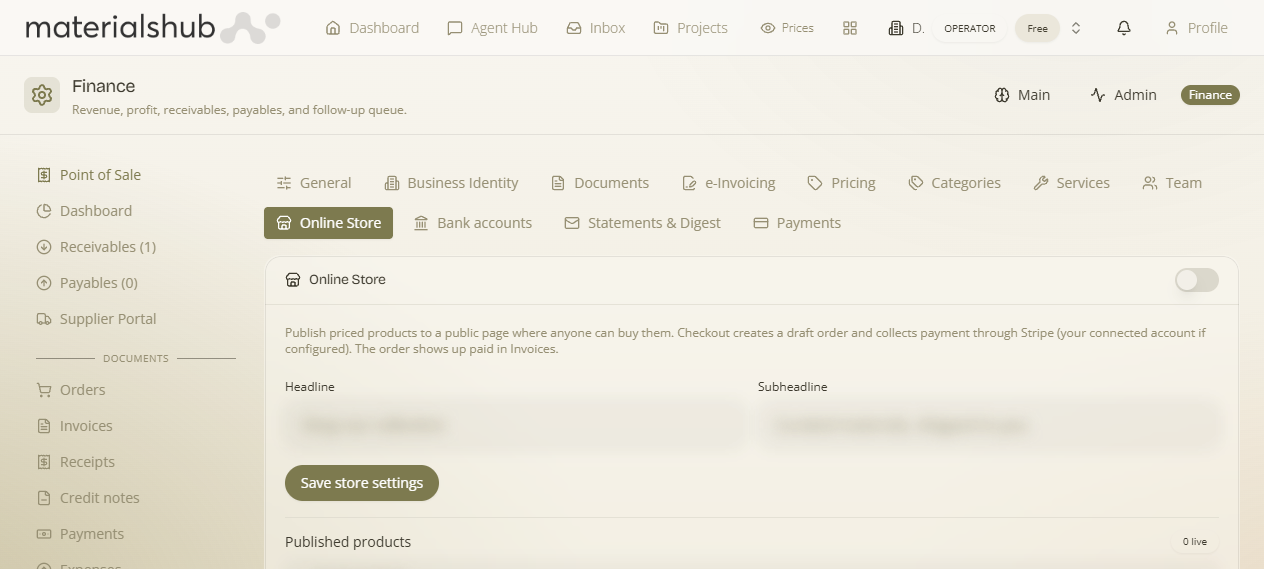The width and height of the screenshot is (1264, 569).
Task: Click the notifications bell icon
Action: [x=1124, y=28]
